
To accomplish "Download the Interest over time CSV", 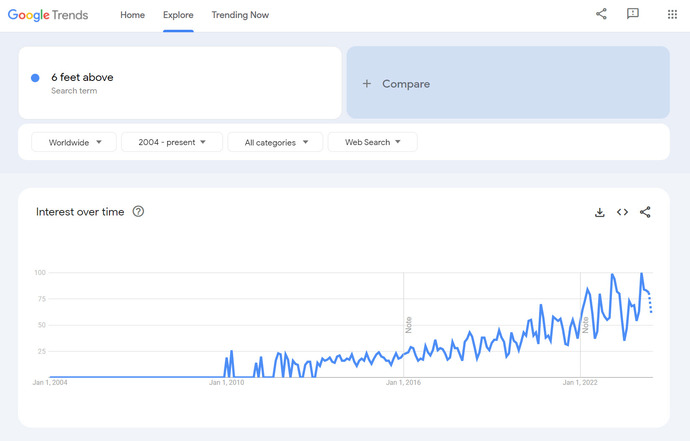I will [x=600, y=212].
